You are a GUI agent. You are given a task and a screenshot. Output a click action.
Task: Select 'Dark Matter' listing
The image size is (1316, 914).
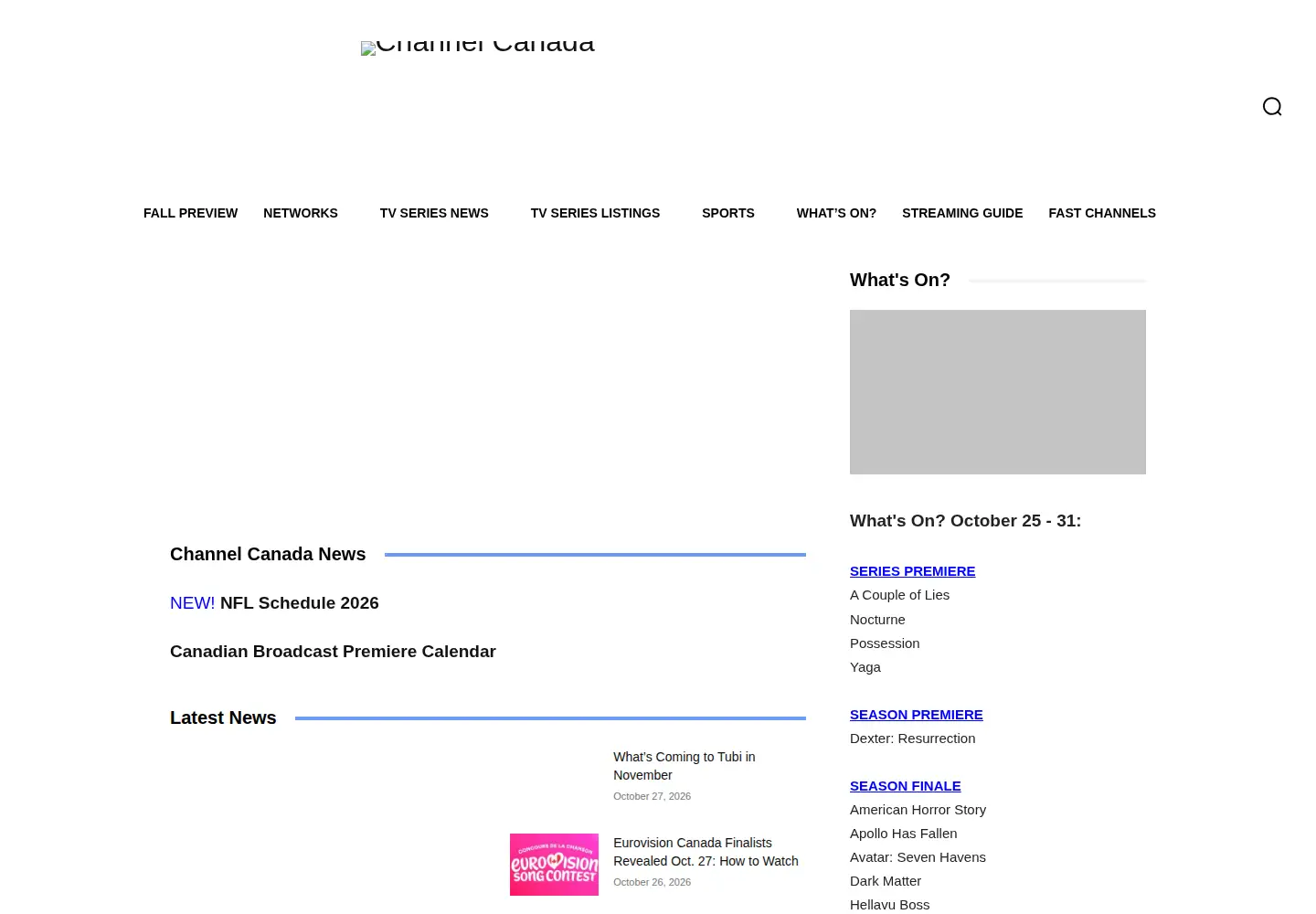(x=886, y=881)
